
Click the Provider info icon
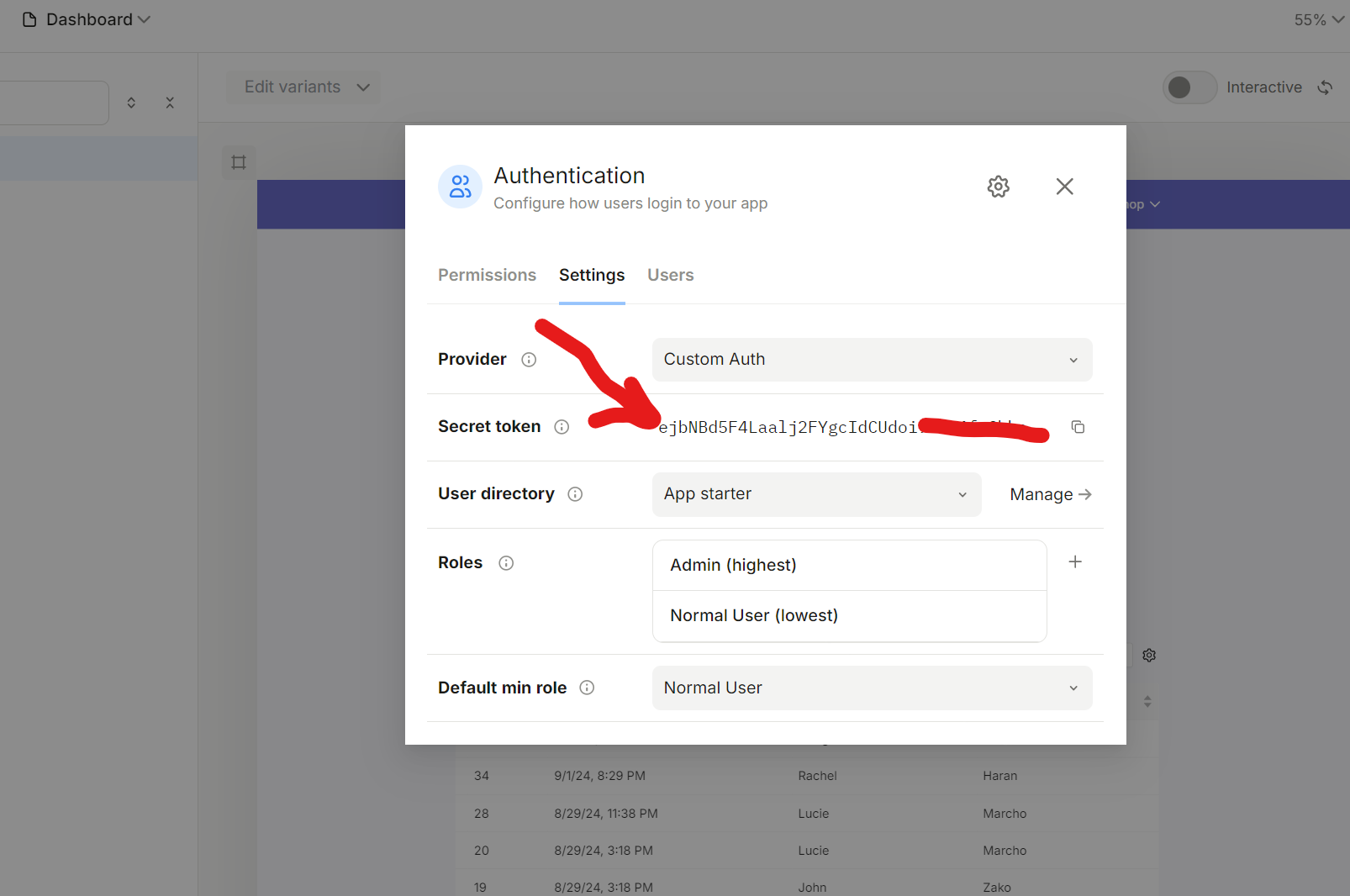click(529, 360)
